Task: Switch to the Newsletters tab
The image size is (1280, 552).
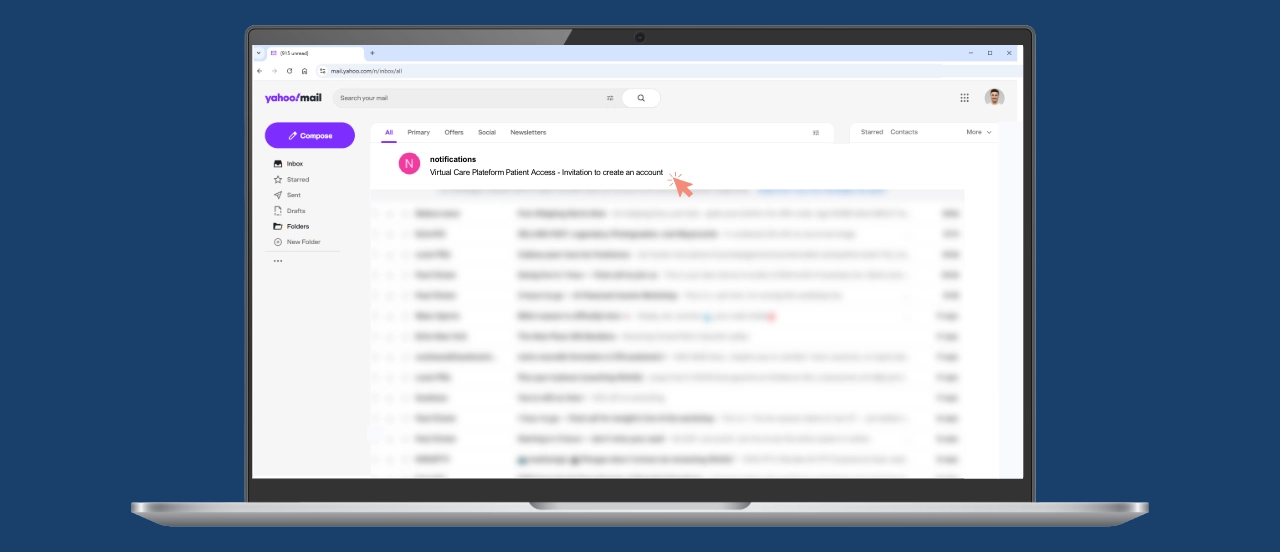Action: 528,132
